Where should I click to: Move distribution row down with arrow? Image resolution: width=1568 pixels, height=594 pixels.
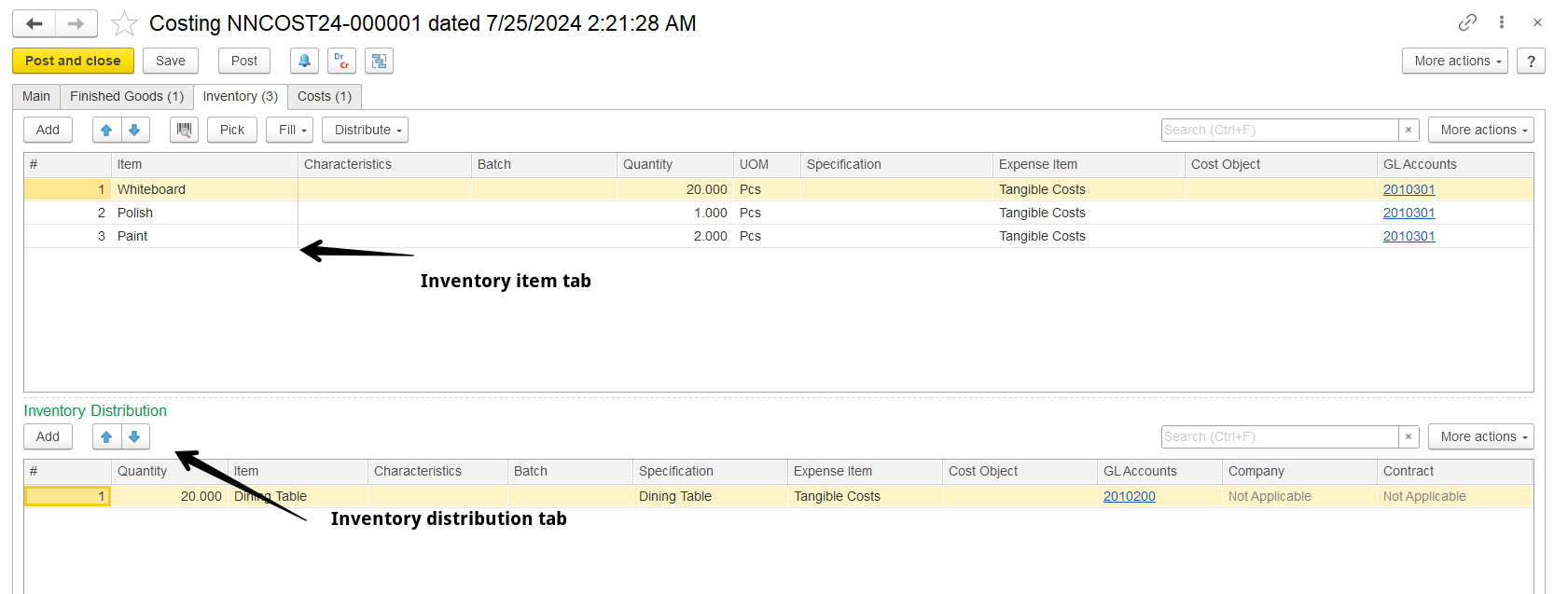[x=135, y=436]
